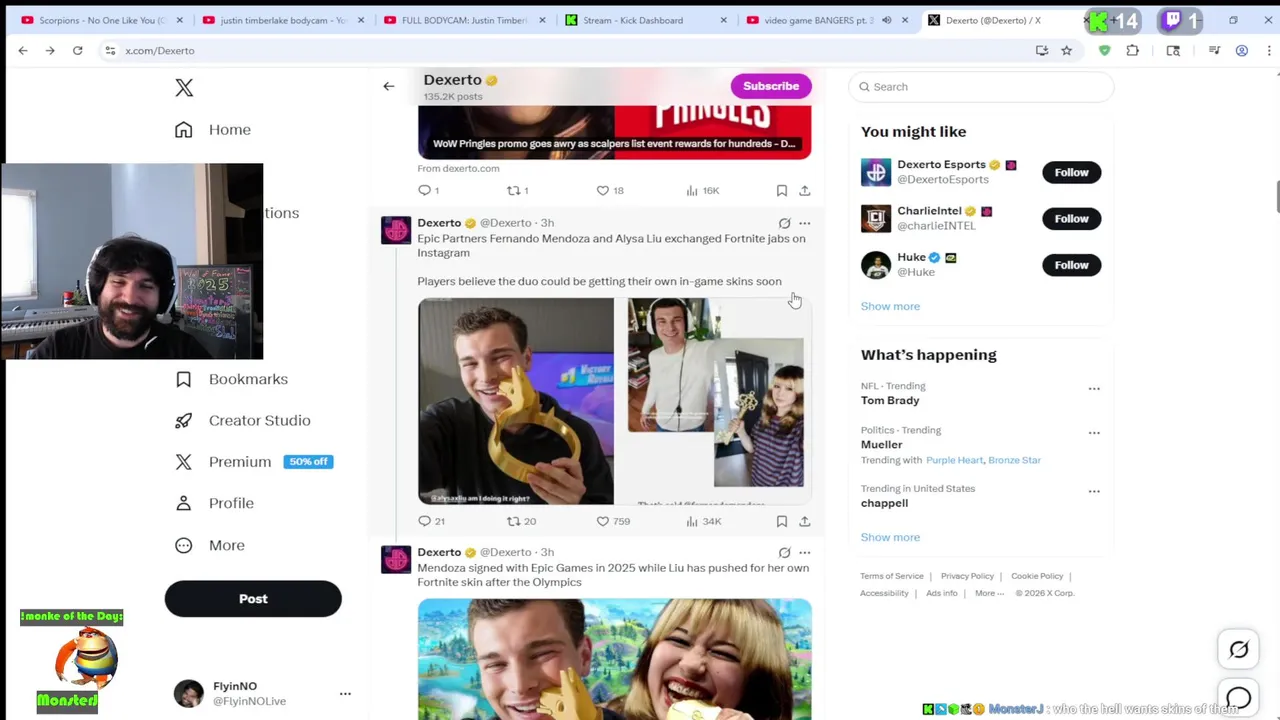Click the Search input field

click(980, 87)
